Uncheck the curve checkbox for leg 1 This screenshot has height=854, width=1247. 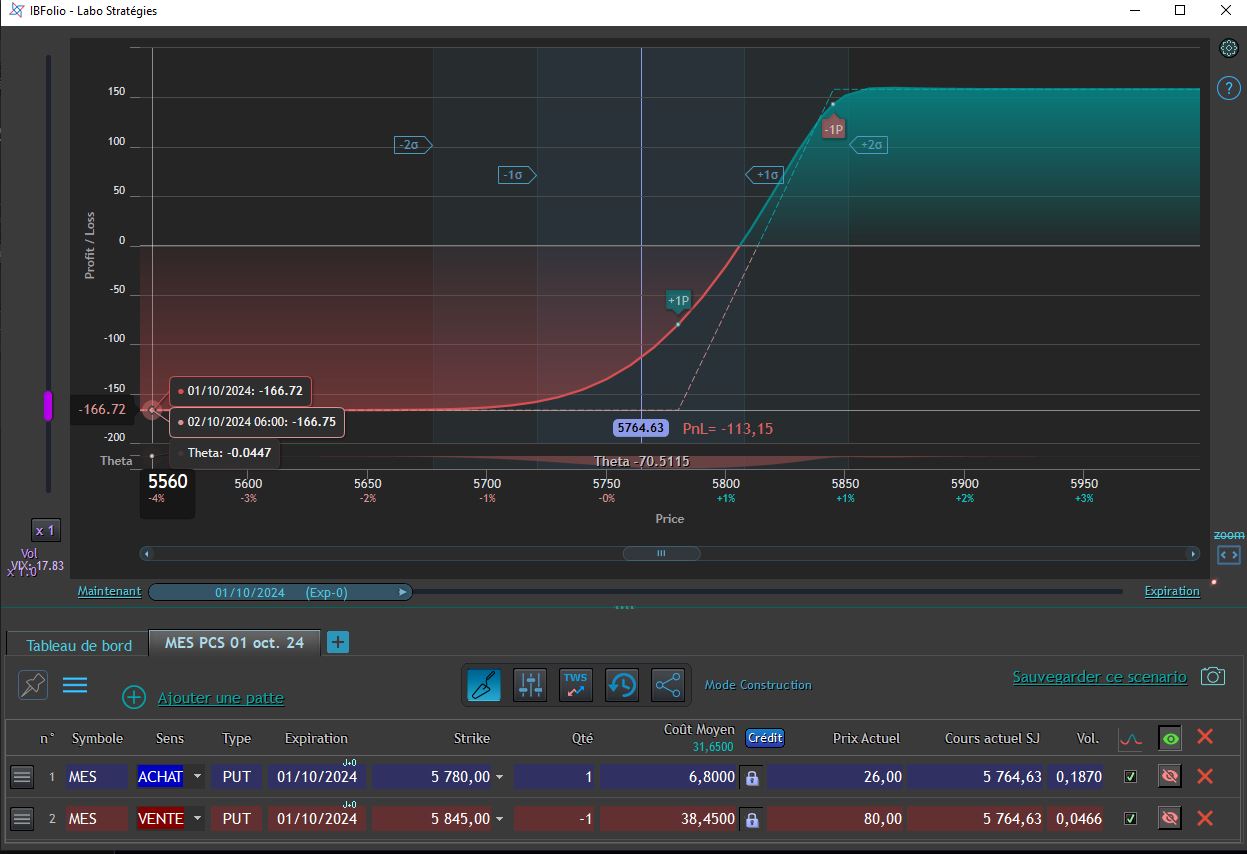[1131, 777]
